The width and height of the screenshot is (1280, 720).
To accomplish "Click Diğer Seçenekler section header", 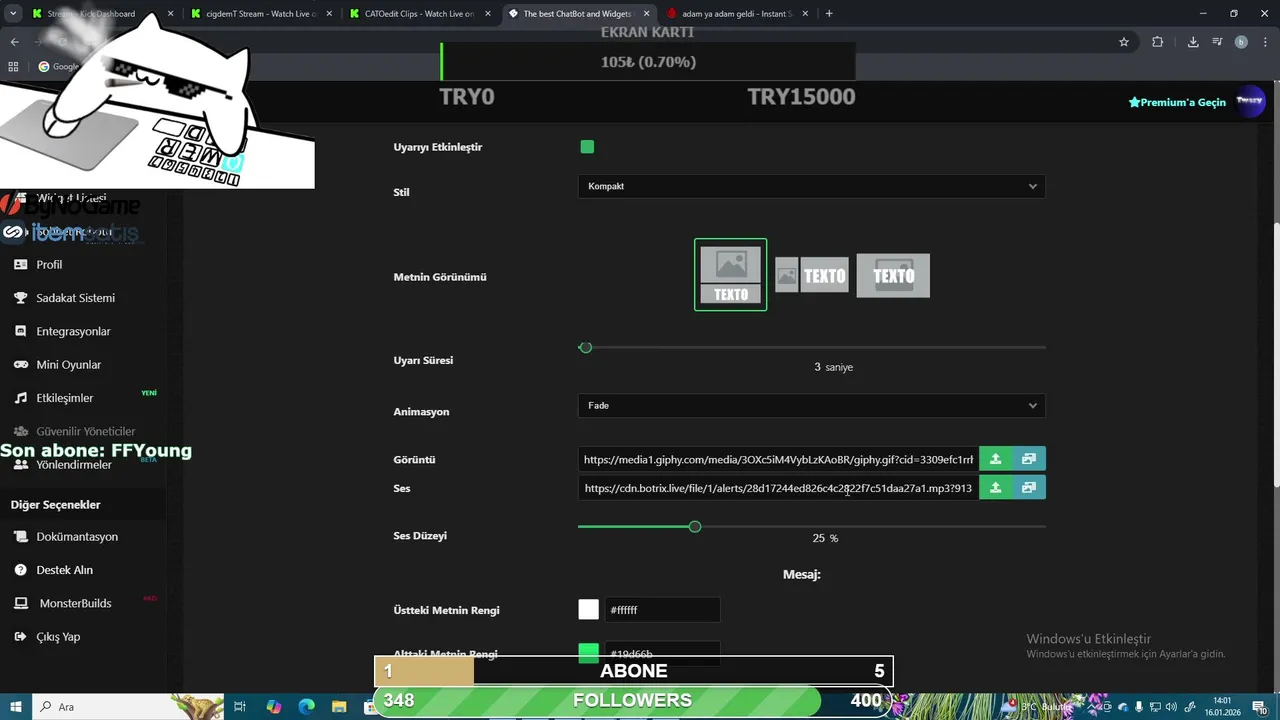I will 56,505.
